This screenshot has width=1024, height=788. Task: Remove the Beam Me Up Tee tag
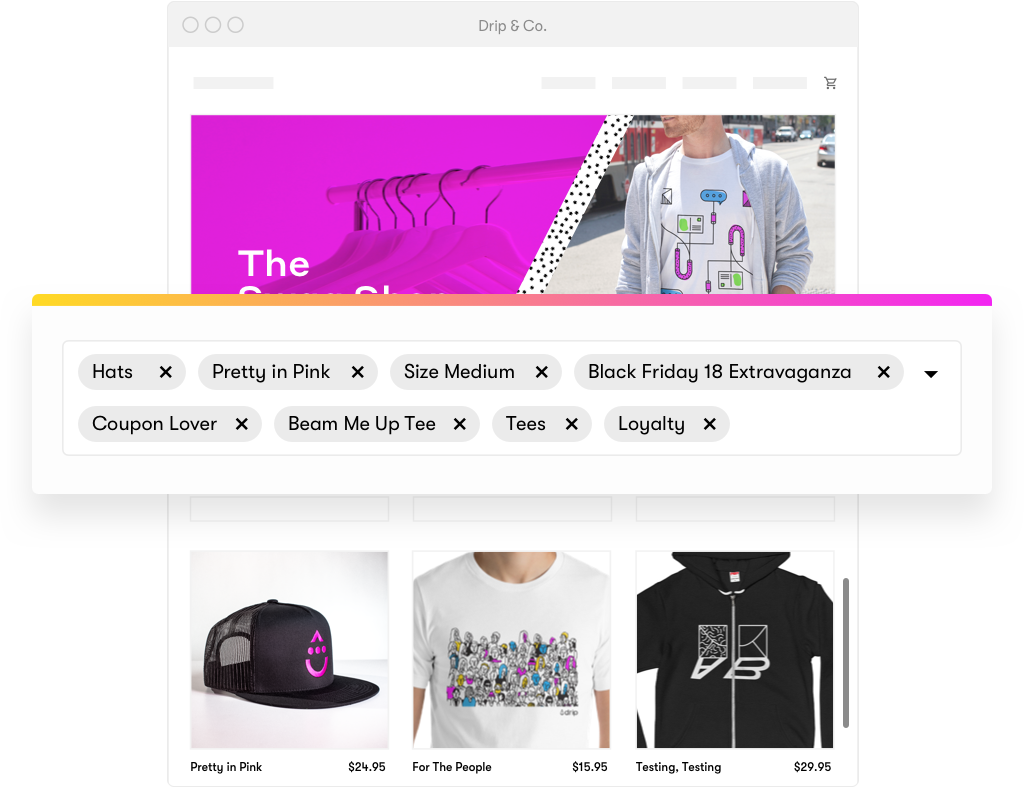(x=460, y=424)
